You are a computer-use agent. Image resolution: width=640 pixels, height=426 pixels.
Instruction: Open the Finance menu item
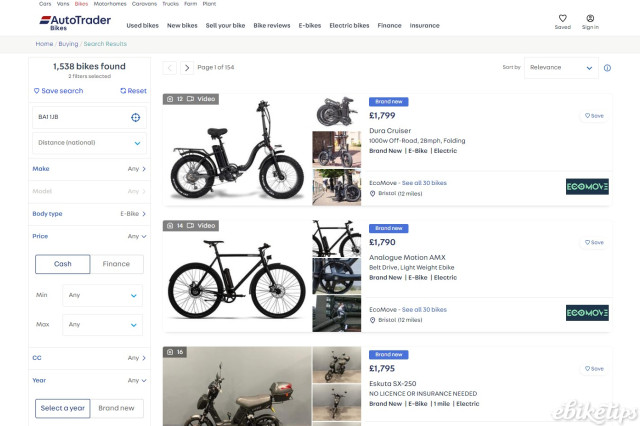pos(389,25)
